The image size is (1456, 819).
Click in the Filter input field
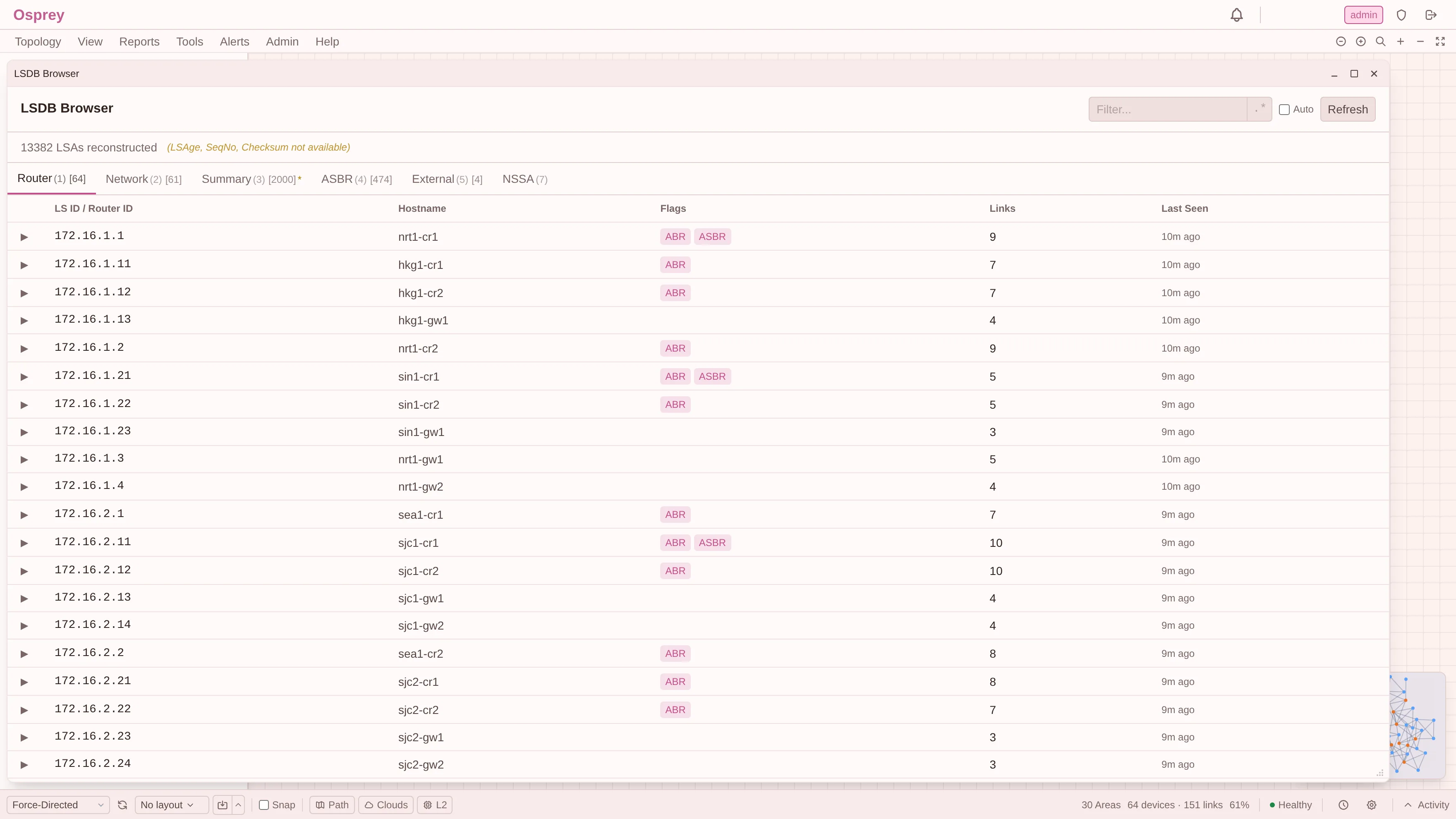point(1168,109)
